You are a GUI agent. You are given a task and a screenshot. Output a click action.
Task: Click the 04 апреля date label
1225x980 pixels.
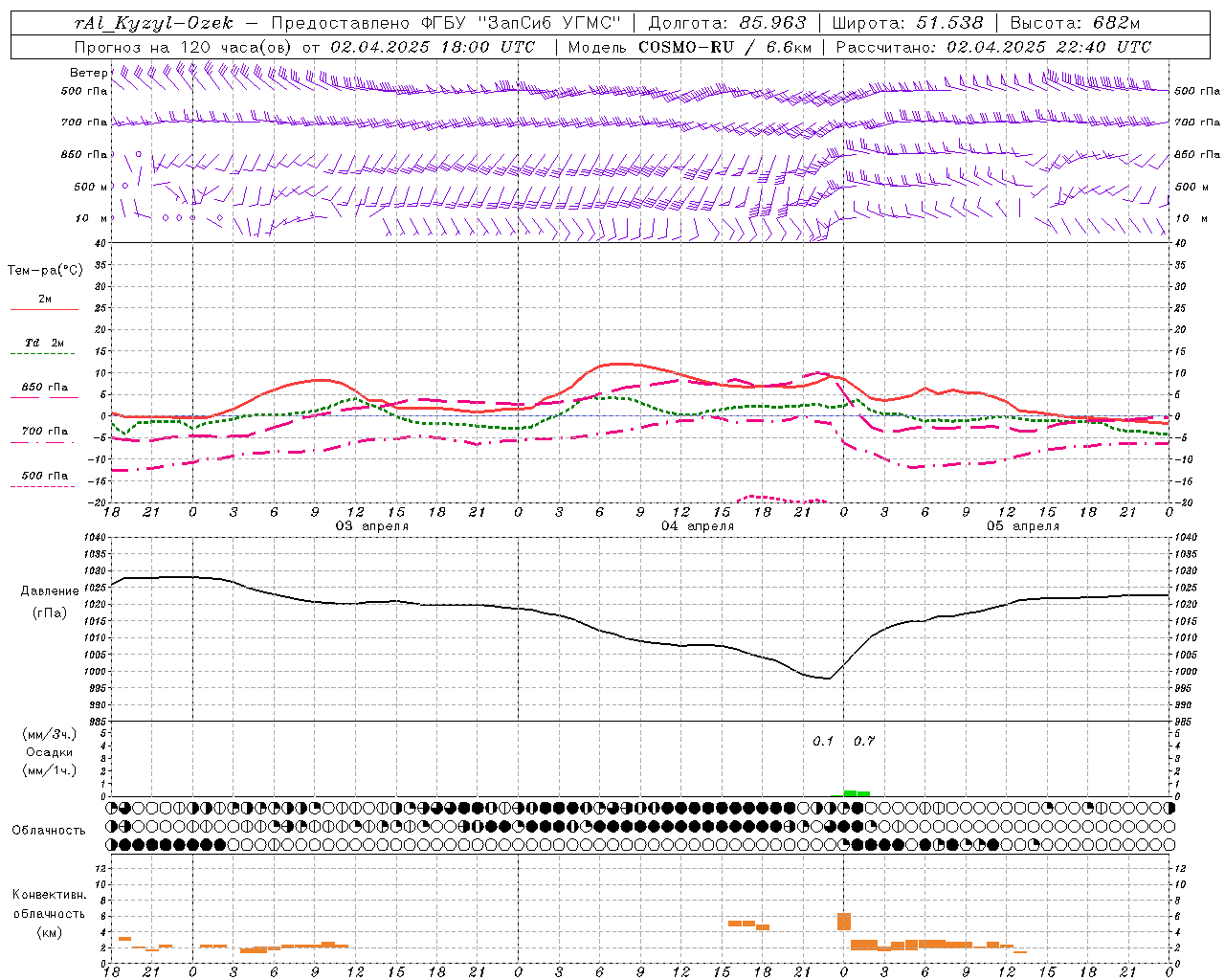pyautogui.click(x=698, y=526)
